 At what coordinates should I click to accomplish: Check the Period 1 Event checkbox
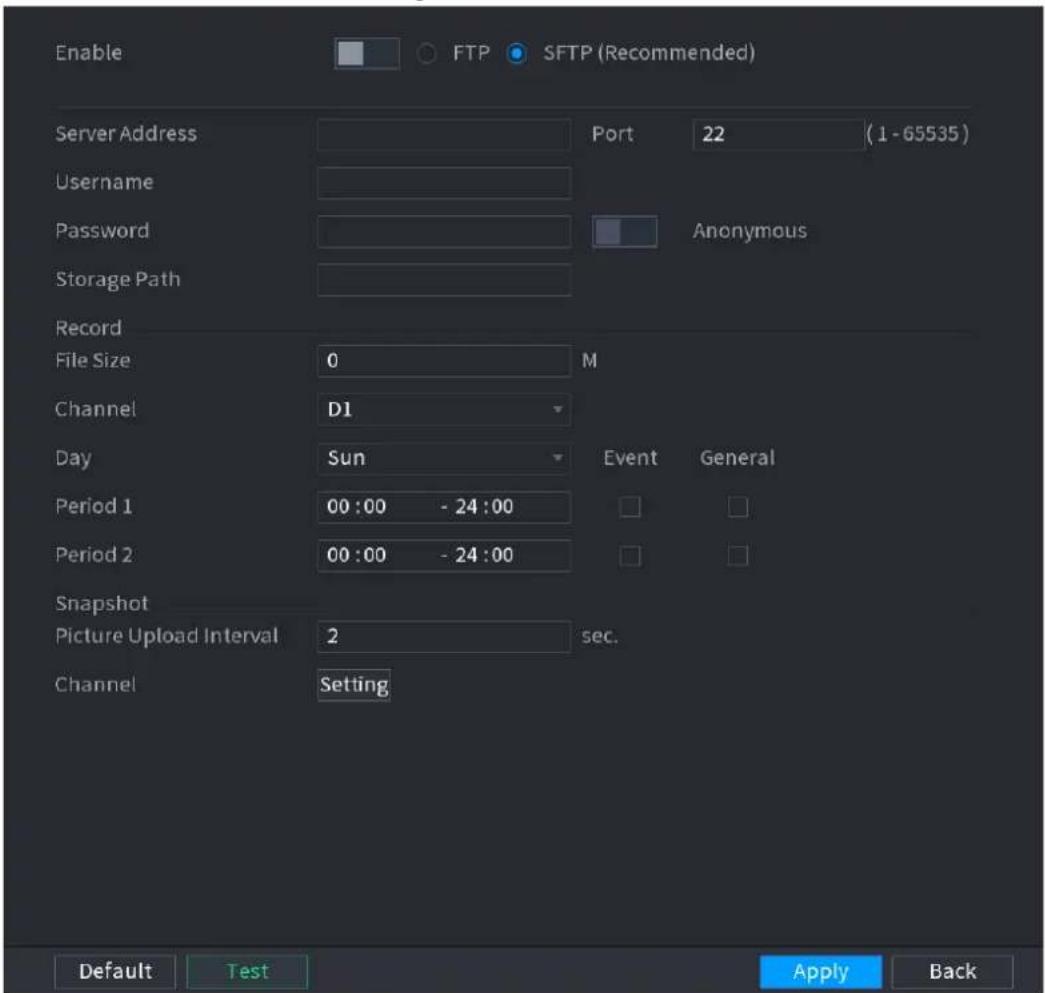[630, 506]
